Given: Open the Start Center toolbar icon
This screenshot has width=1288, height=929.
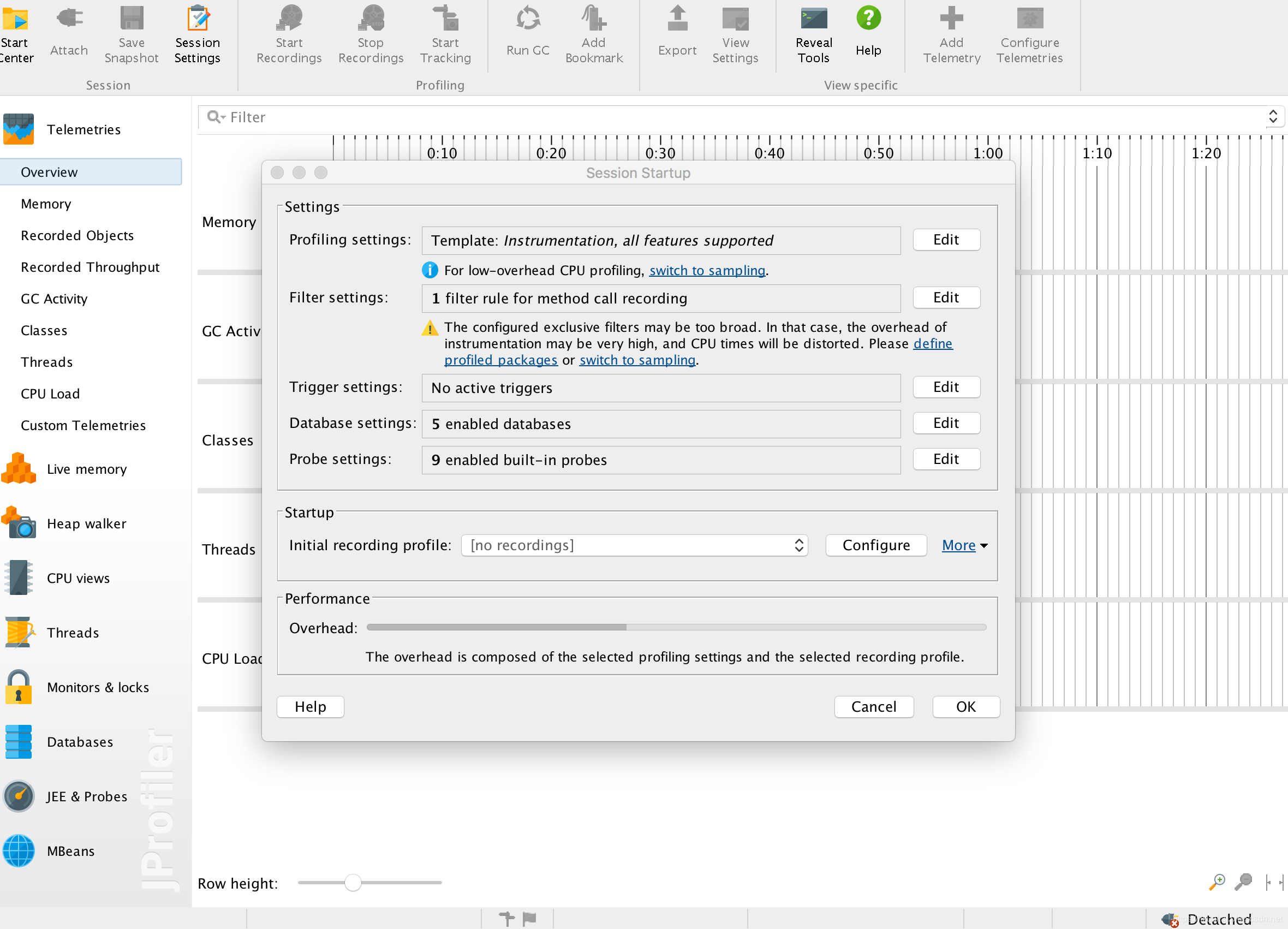Looking at the screenshot, I should point(15,19).
